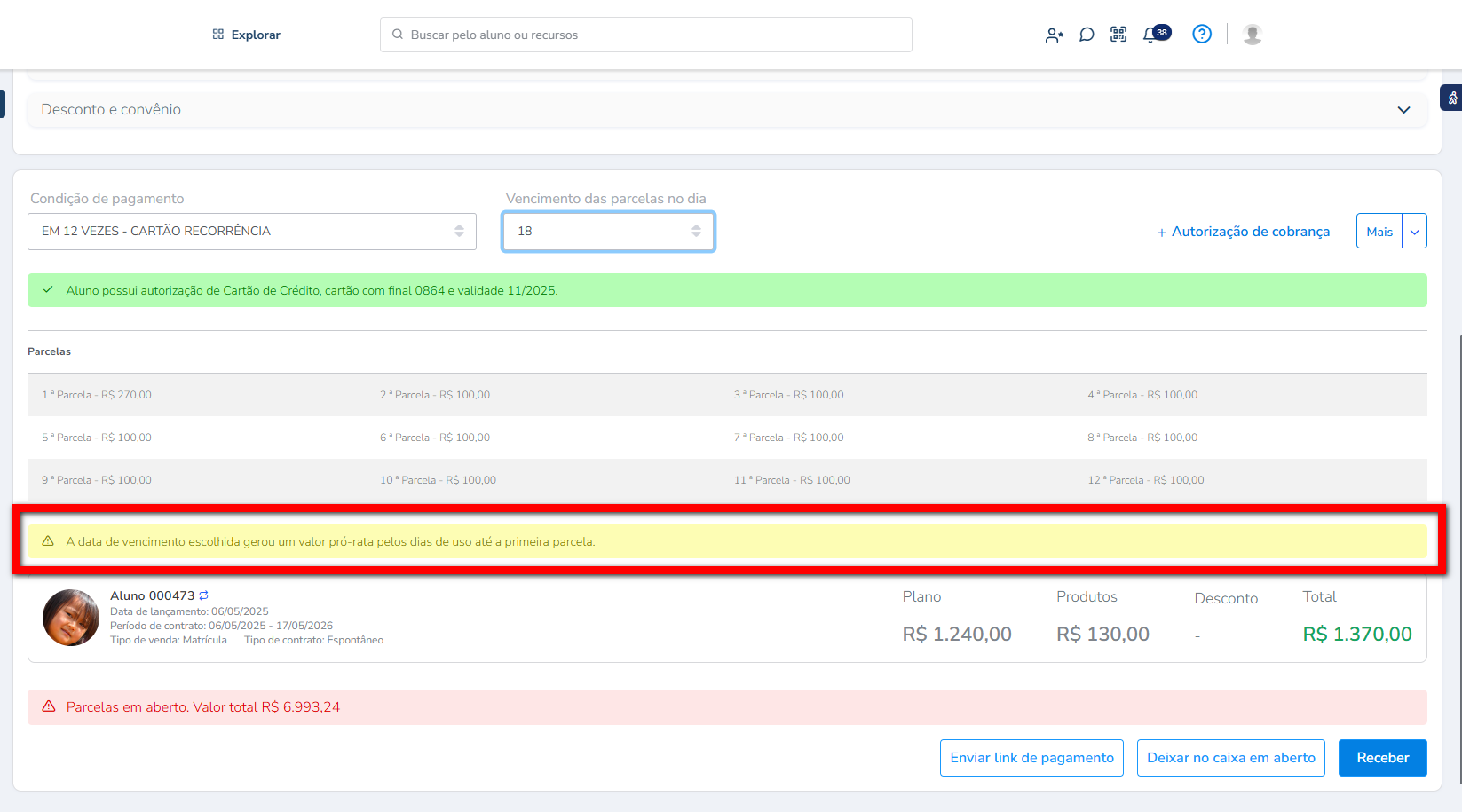Viewport: 1462px width, 812px height.
Task: Click Aluno 000473 name
Action: tap(152, 595)
